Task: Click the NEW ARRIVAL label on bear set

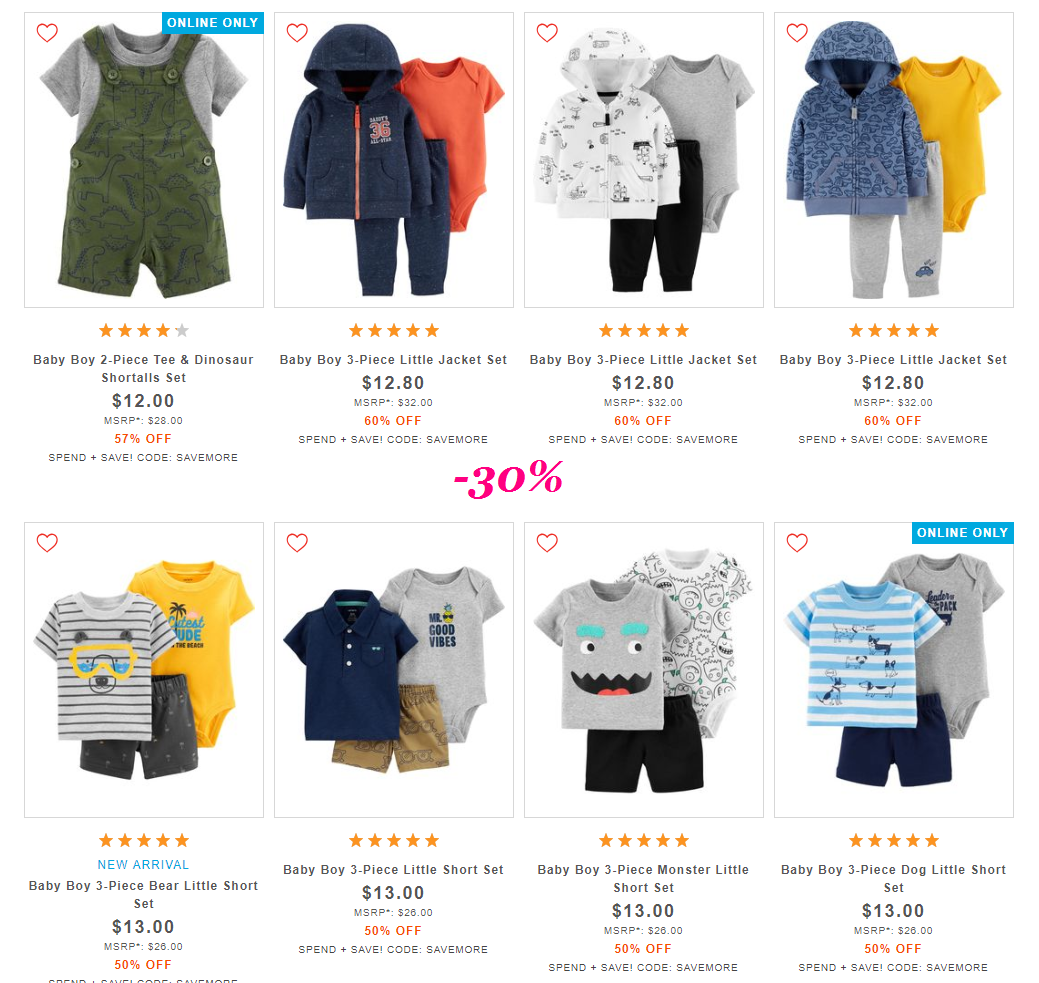Action: [144, 864]
